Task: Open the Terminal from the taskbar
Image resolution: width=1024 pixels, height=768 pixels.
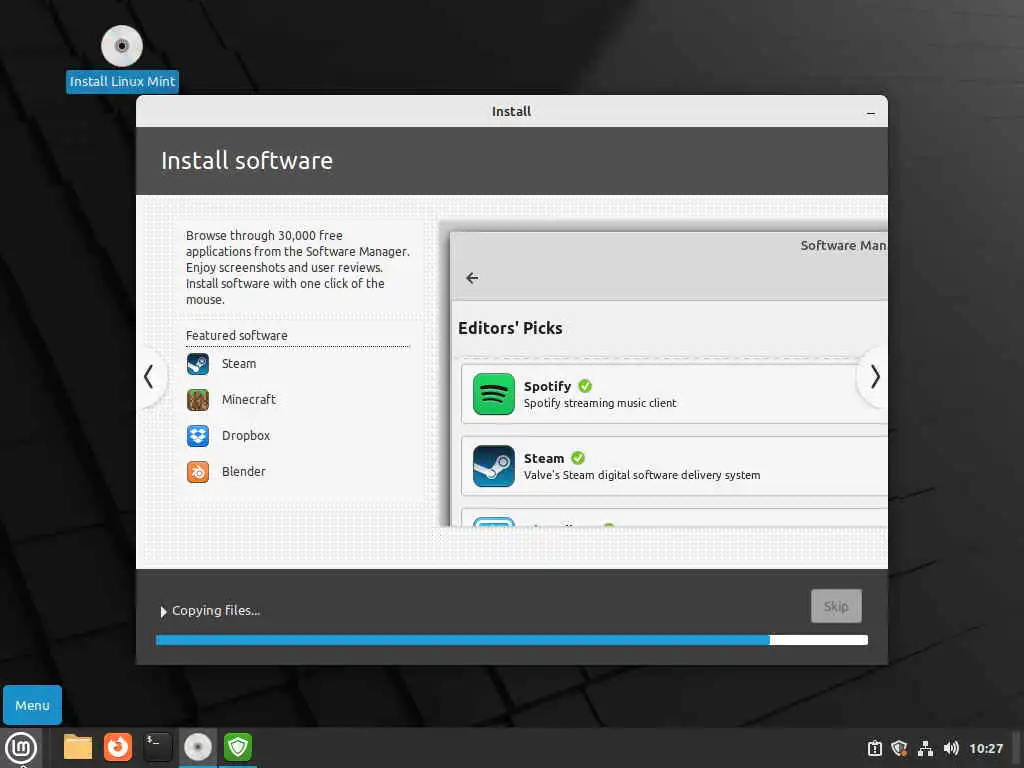Action: coord(157,747)
